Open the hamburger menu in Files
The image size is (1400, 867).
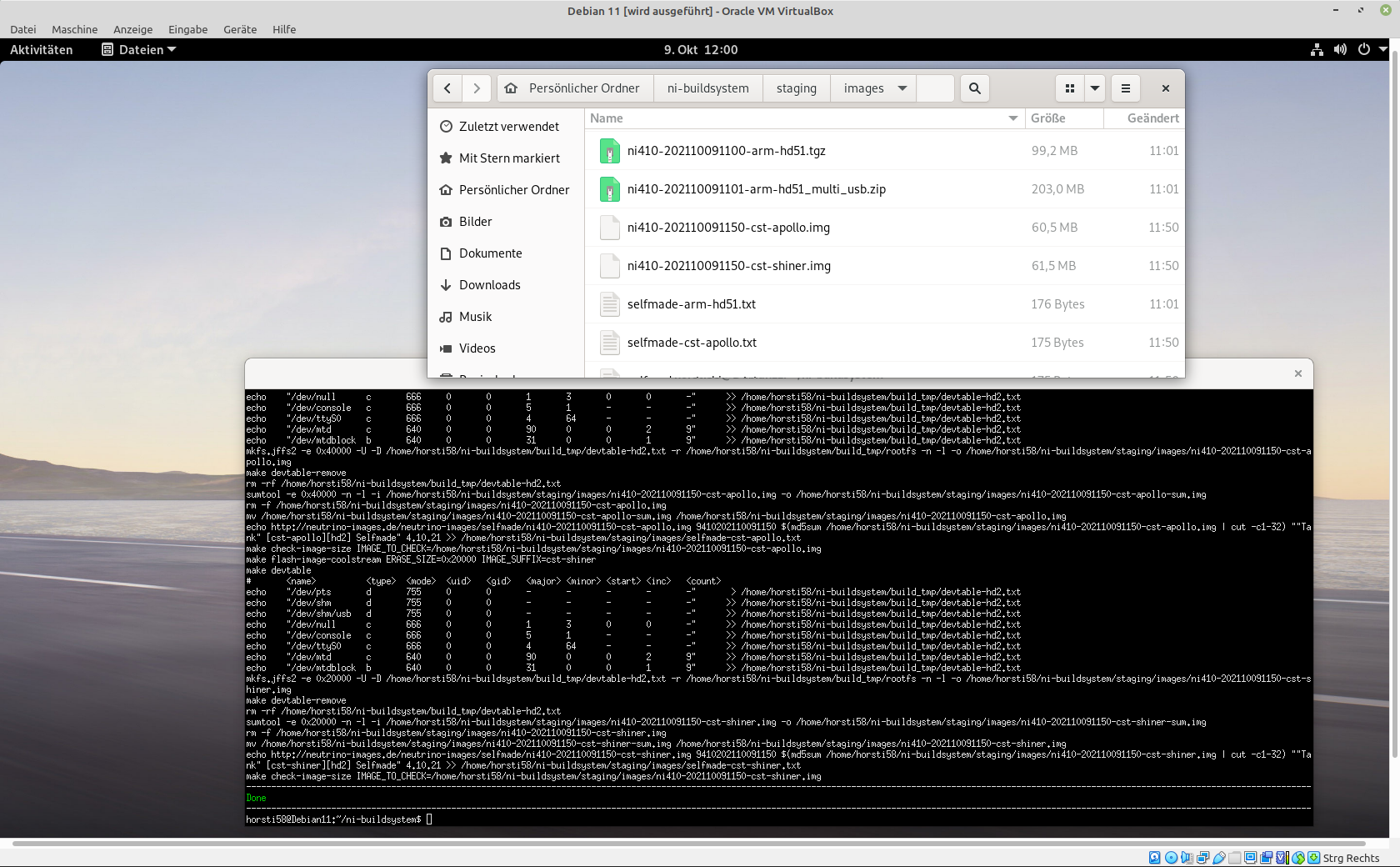point(1125,88)
